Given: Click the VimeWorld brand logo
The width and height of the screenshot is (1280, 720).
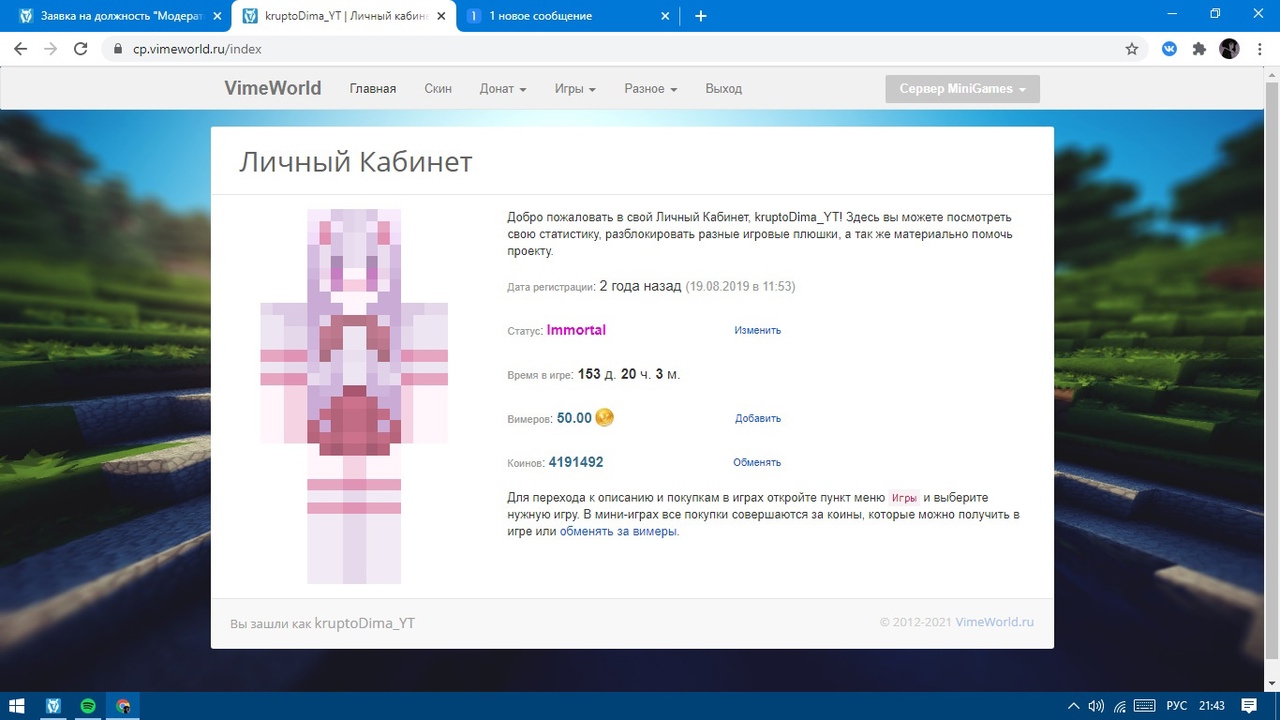Looking at the screenshot, I should click(x=273, y=88).
